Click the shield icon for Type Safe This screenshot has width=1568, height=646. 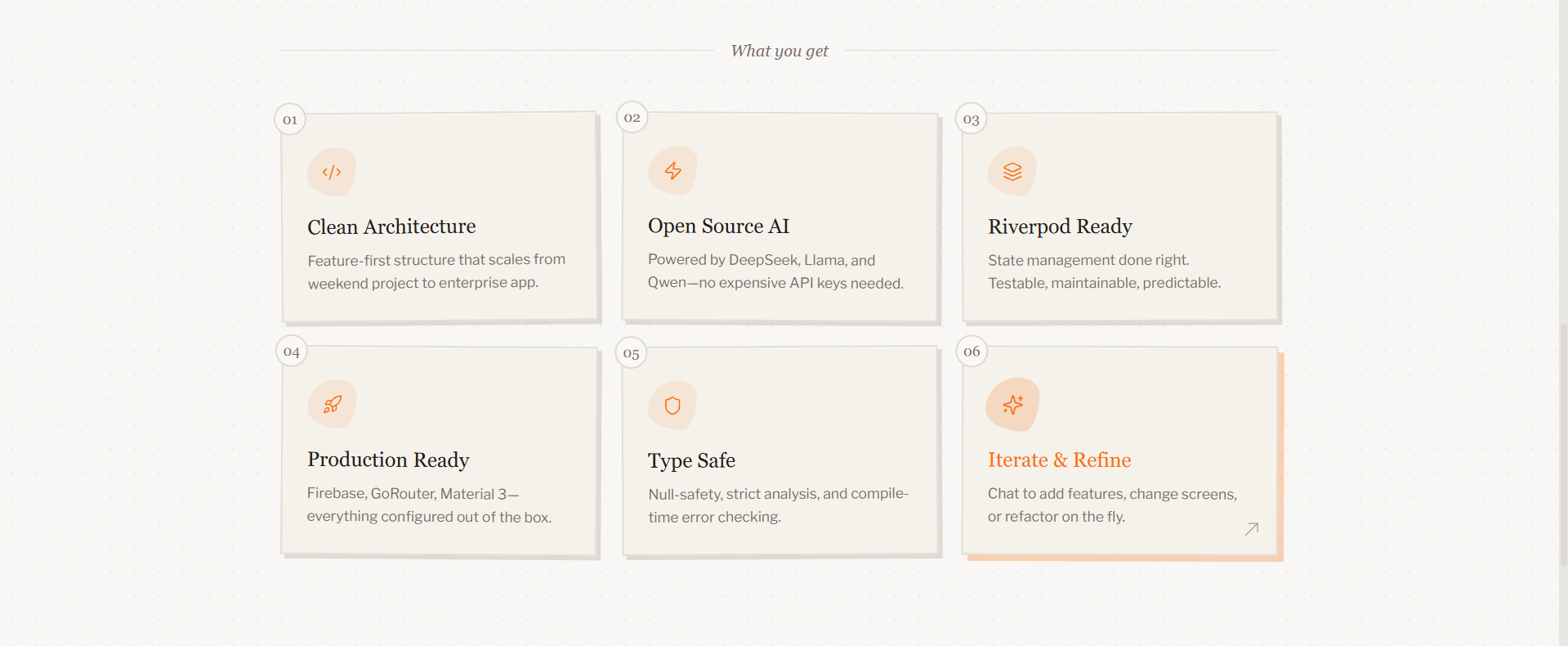pyautogui.click(x=672, y=406)
